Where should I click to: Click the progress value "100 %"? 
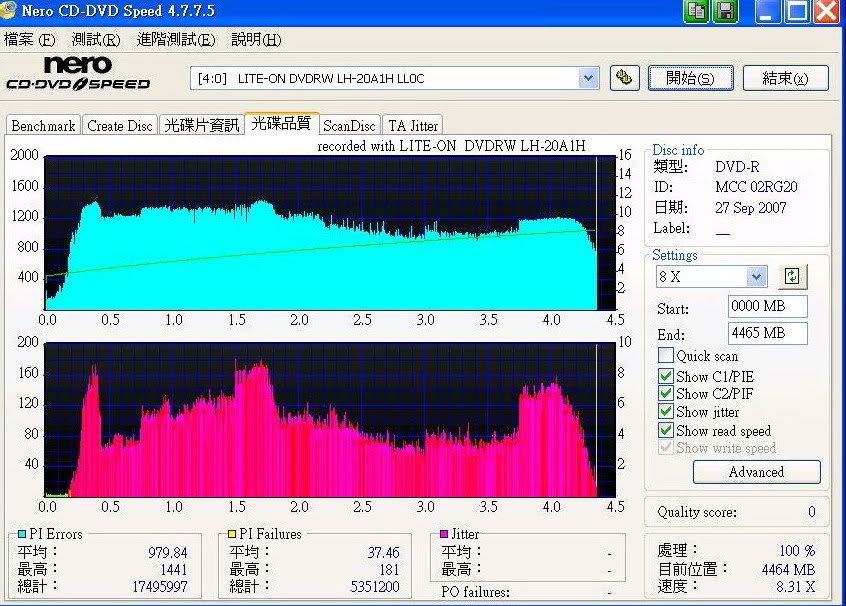[797, 551]
